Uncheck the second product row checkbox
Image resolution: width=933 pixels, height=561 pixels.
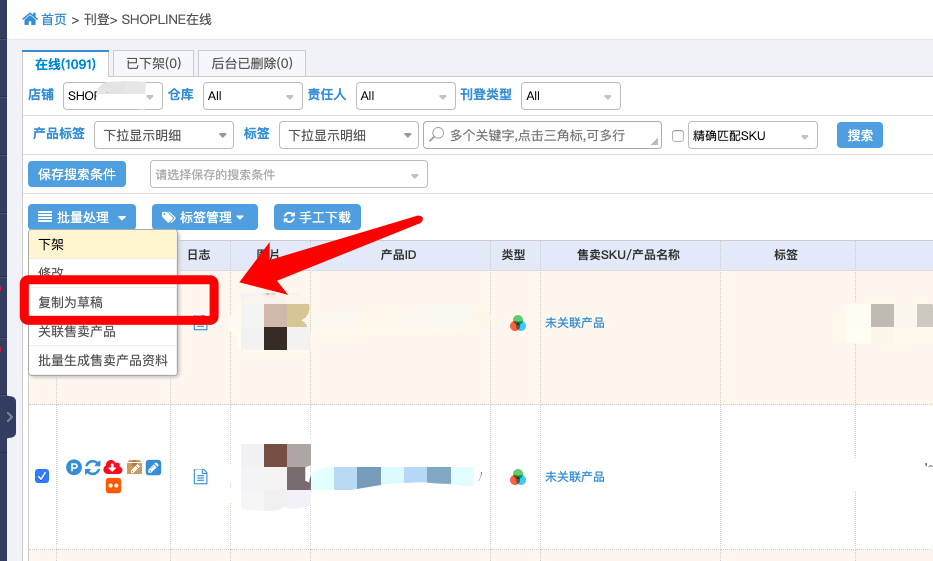click(42, 476)
